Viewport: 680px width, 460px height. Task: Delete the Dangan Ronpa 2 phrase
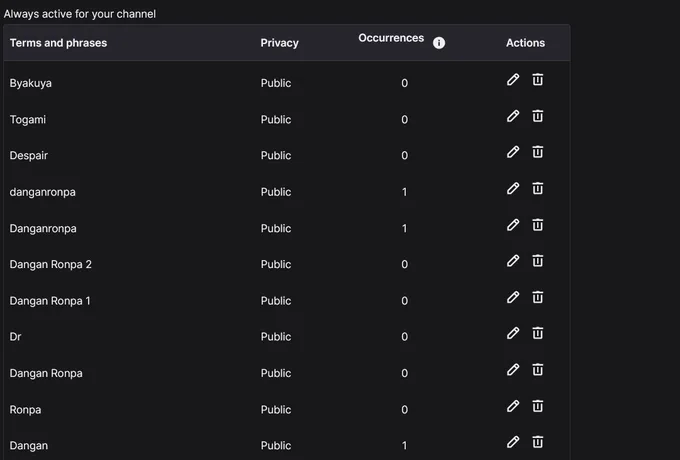(x=538, y=261)
